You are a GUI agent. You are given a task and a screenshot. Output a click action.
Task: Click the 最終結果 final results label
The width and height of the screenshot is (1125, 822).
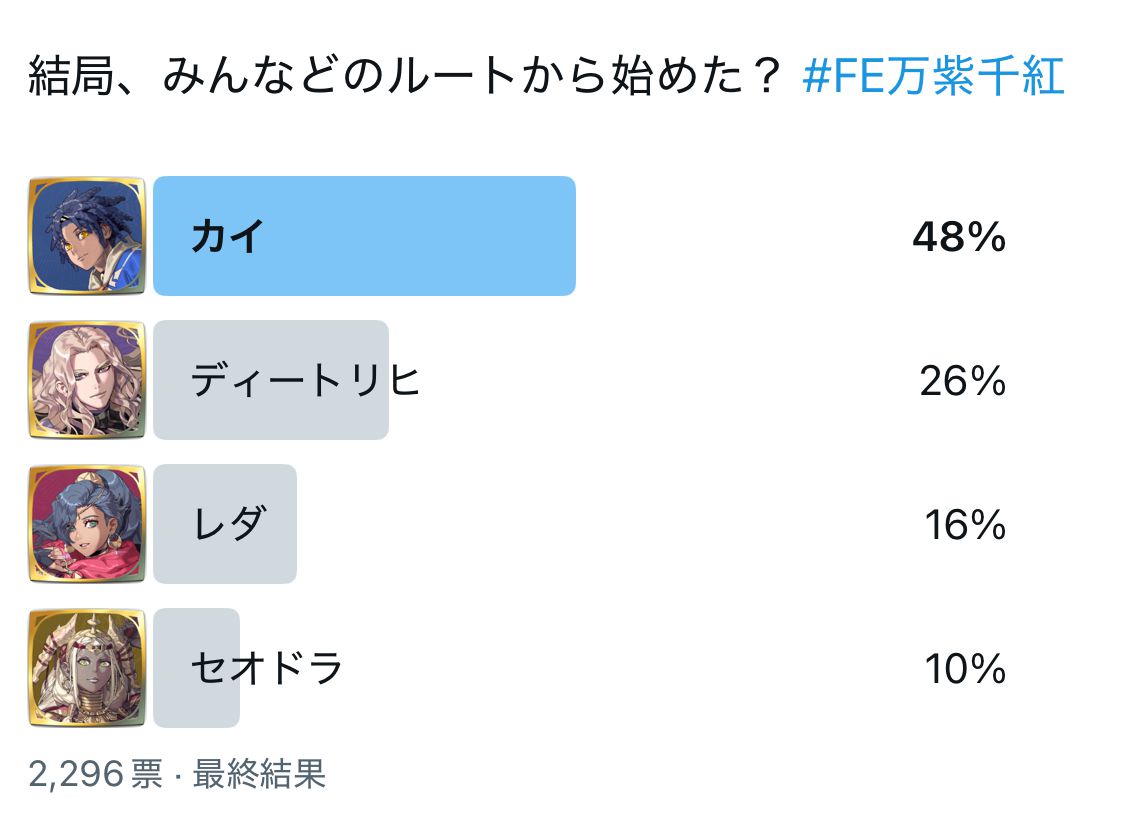(259, 774)
